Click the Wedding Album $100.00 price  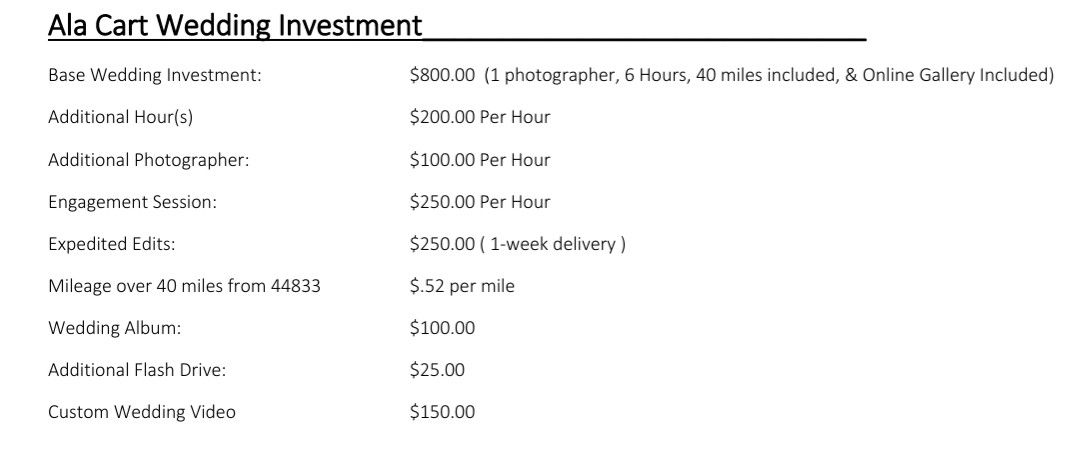442,328
